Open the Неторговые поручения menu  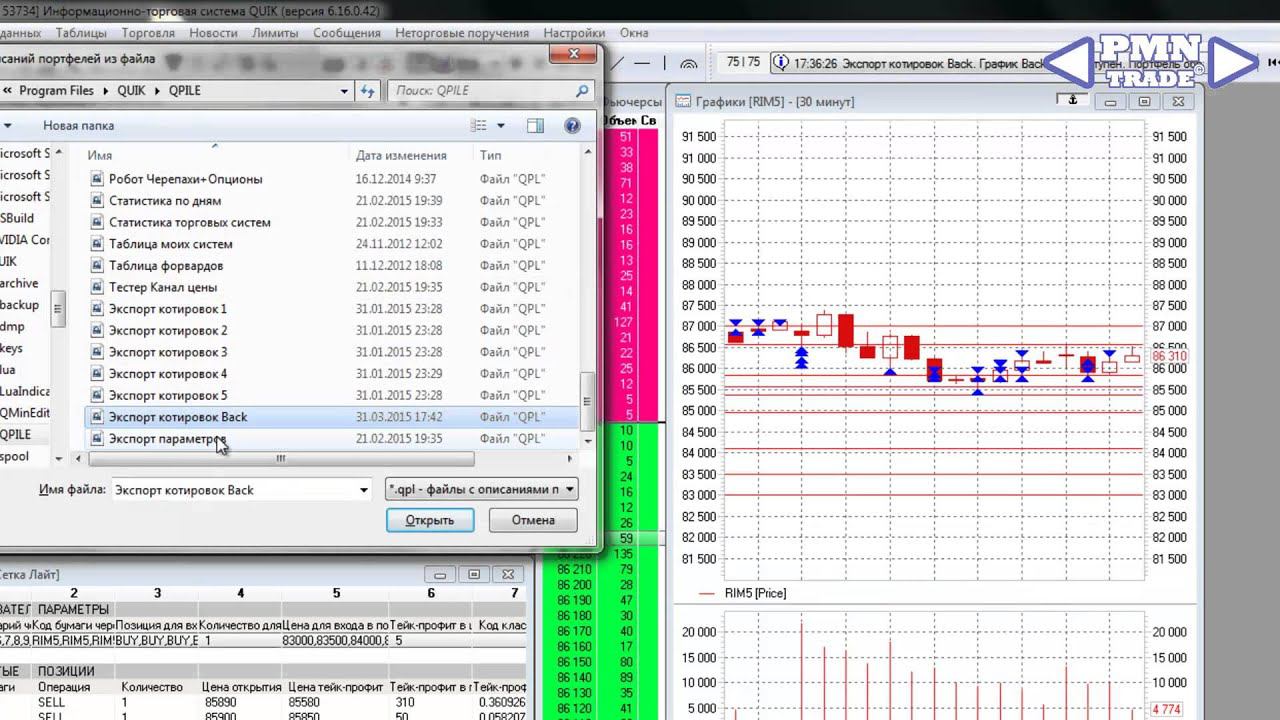[x=461, y=33]
